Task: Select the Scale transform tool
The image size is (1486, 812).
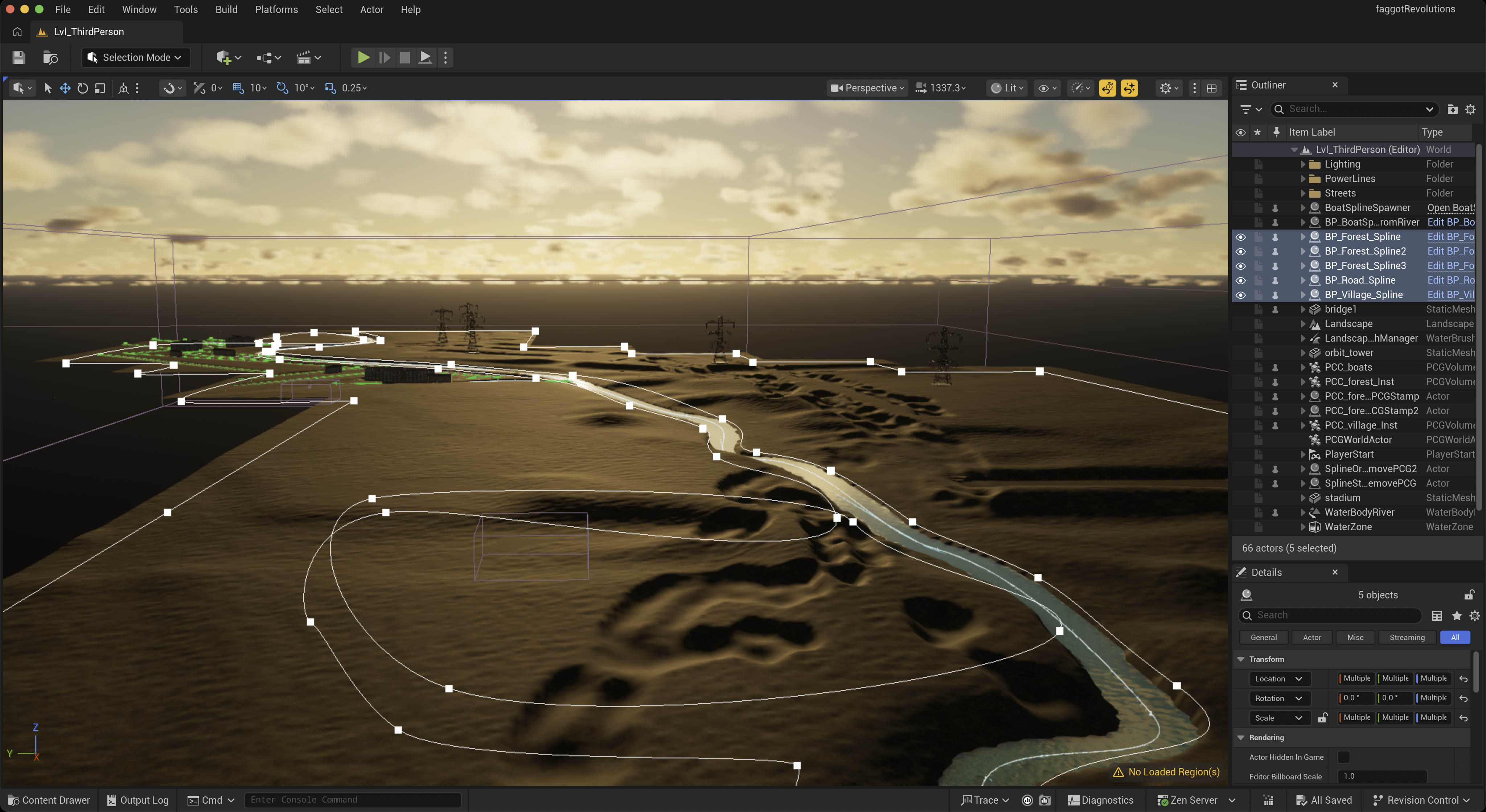Action: point(100,88)
